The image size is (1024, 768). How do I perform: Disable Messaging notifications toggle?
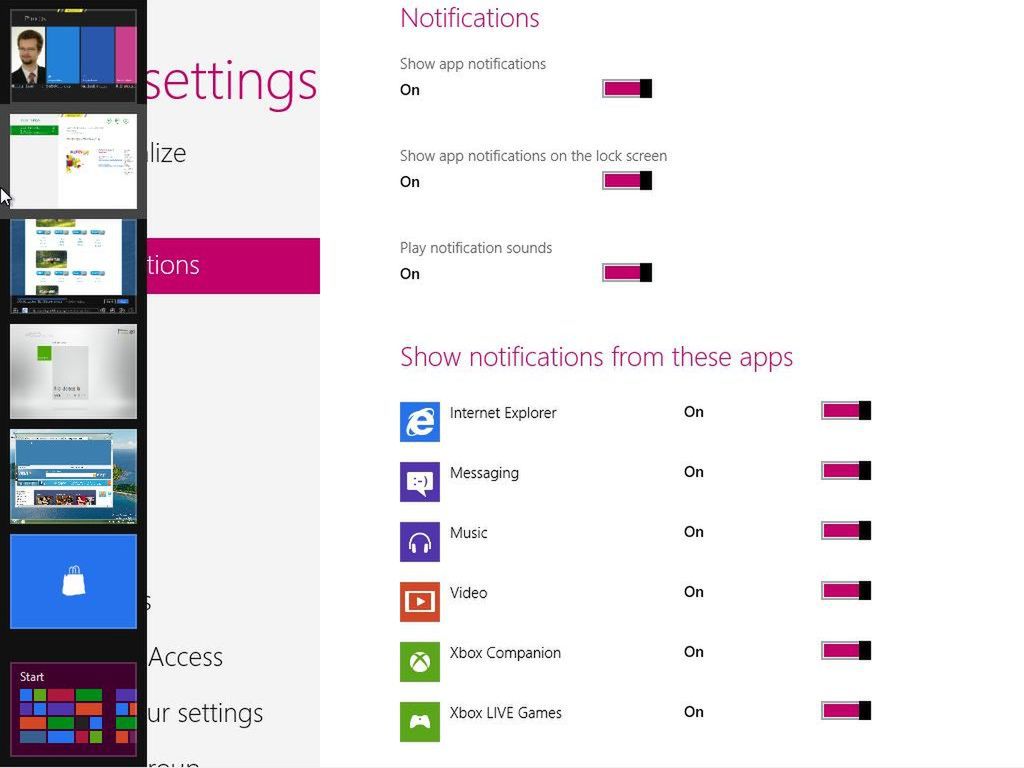(x=846, y=471)
